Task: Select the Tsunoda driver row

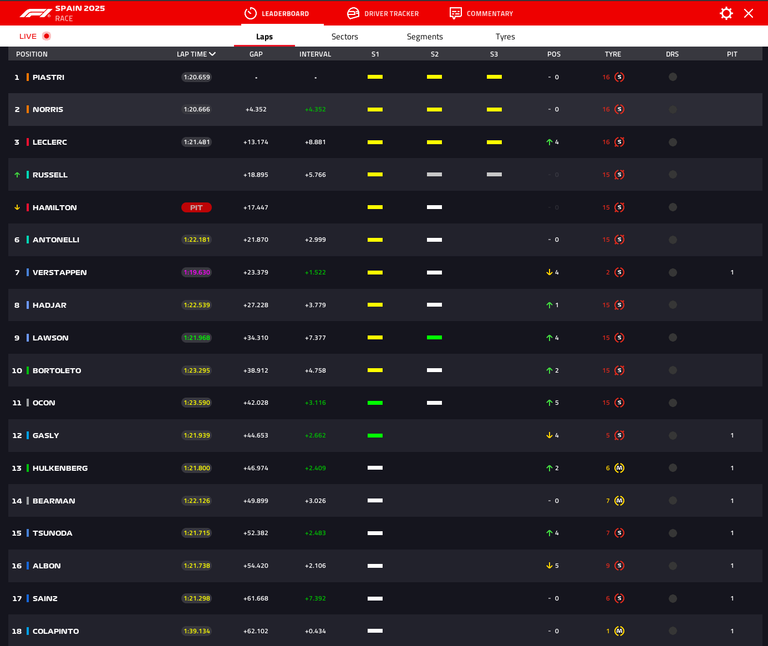Action: pos(385,533)
